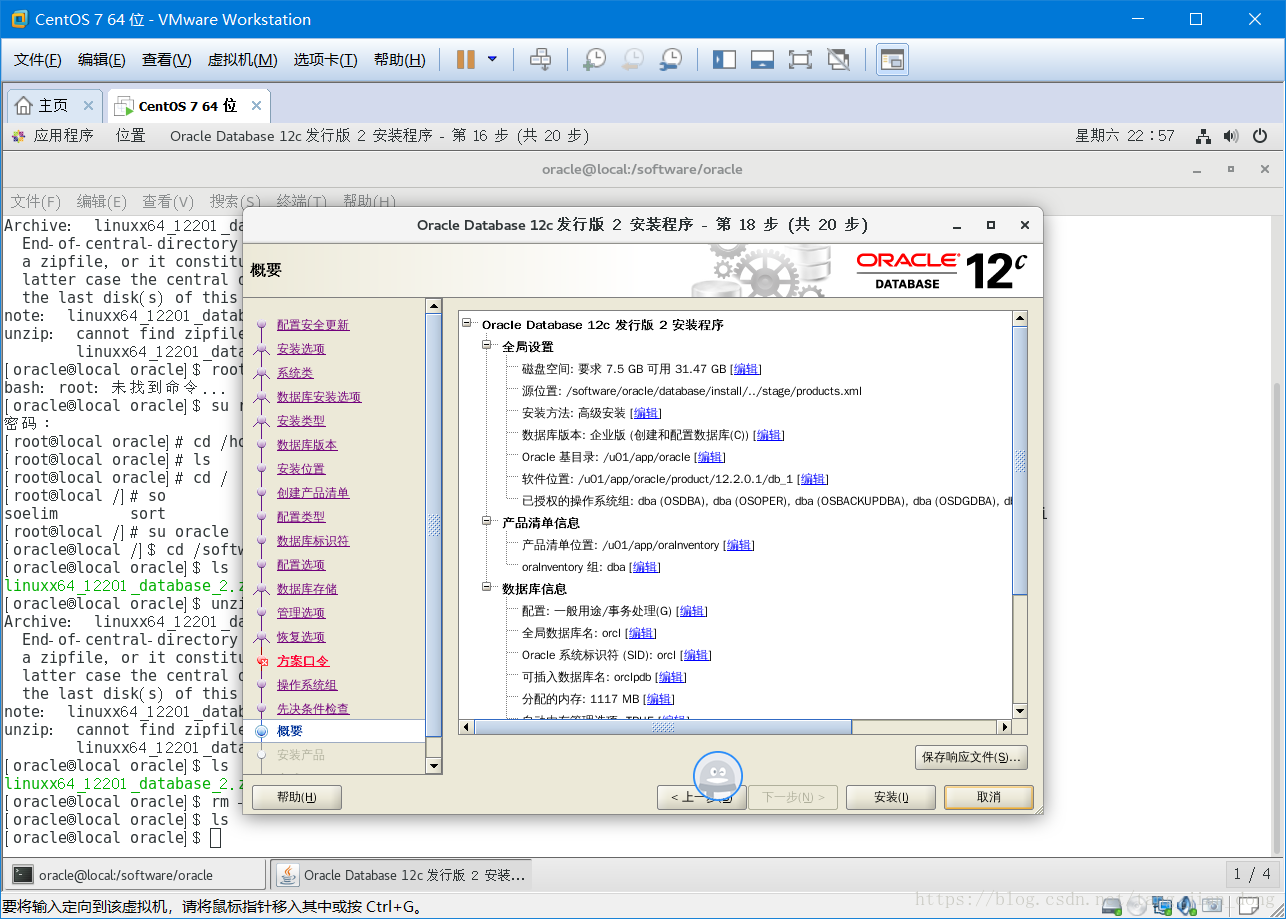Collapse the 产品清单信息 section
The height and width of the screenshot is (919, 1286).
coord(488,522)
